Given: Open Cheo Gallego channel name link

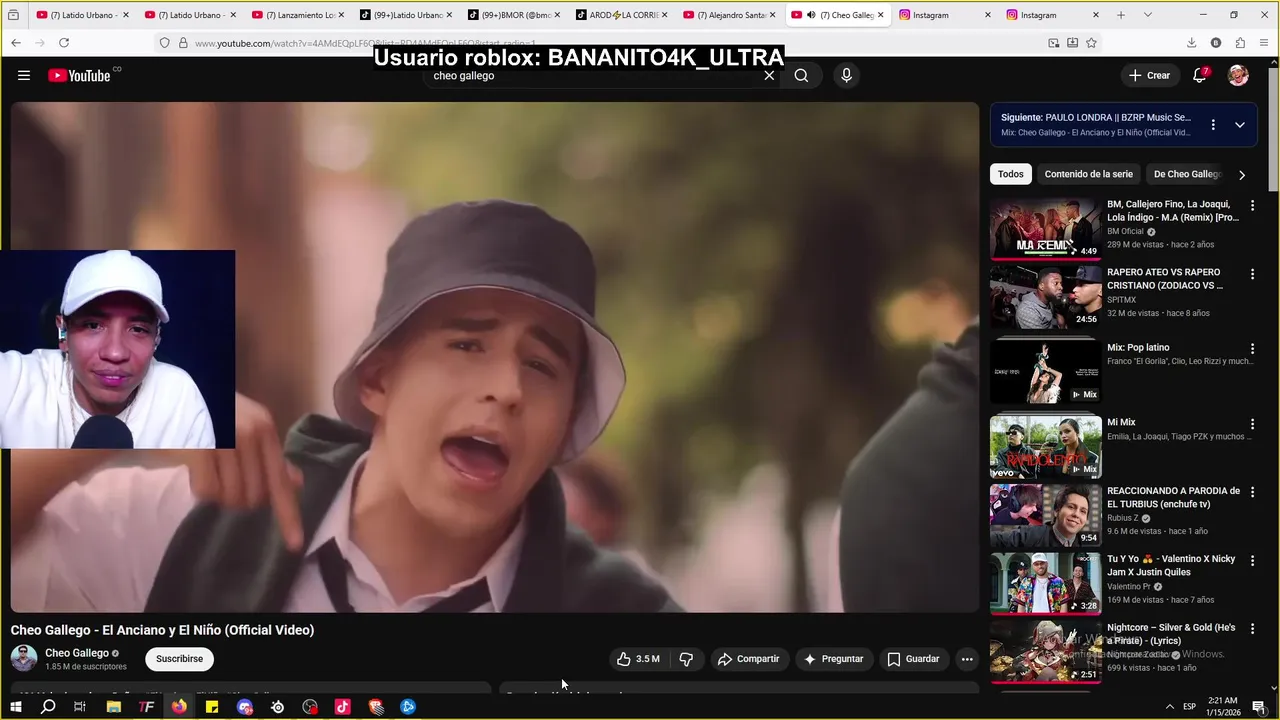Looking at the screenshot, I should pos(77,653).
